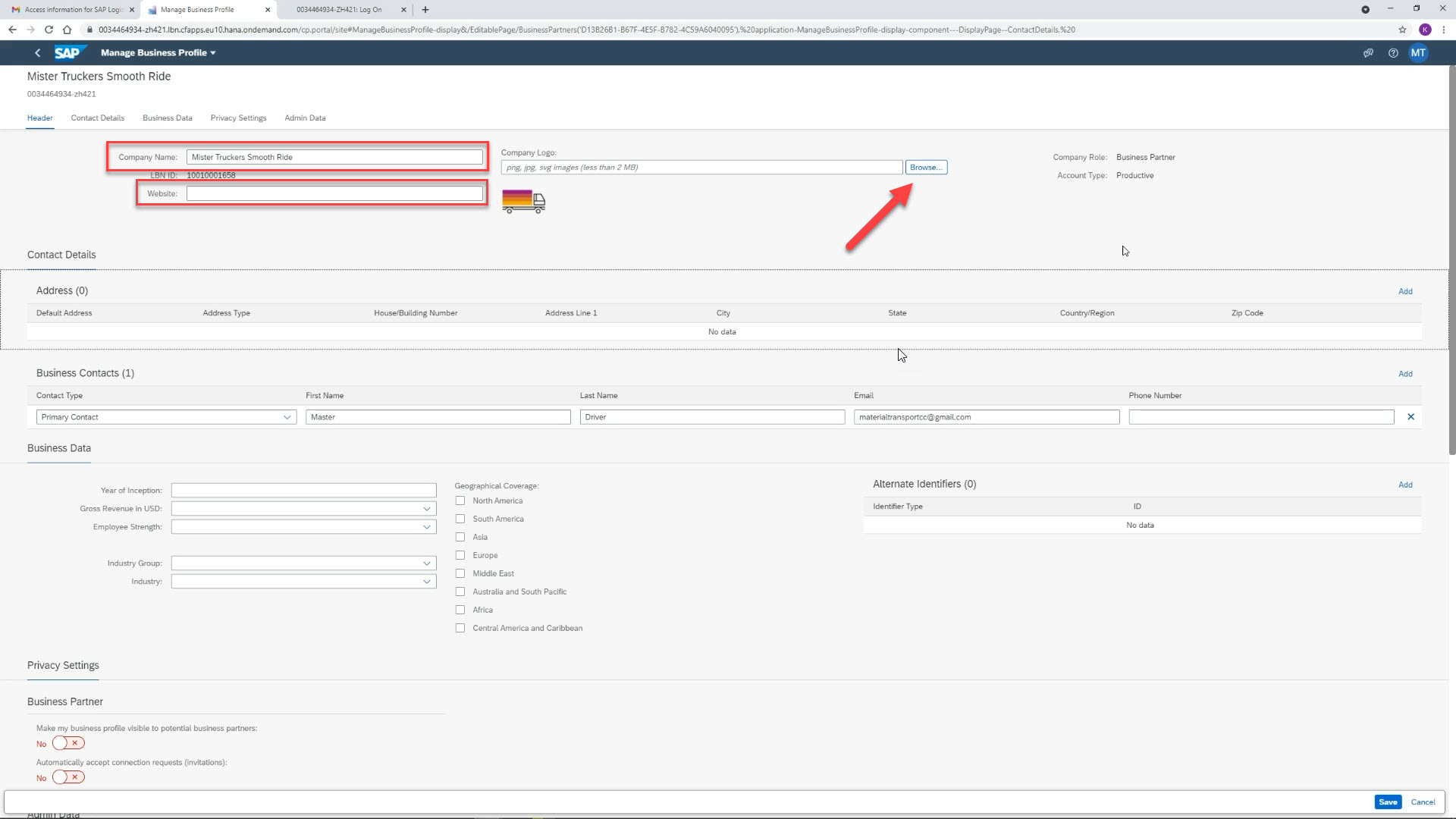The height and width of the screenshot is (819, 1456).
Task: Open the SAP help question mark icon
Action: (x=1393, y=53)
